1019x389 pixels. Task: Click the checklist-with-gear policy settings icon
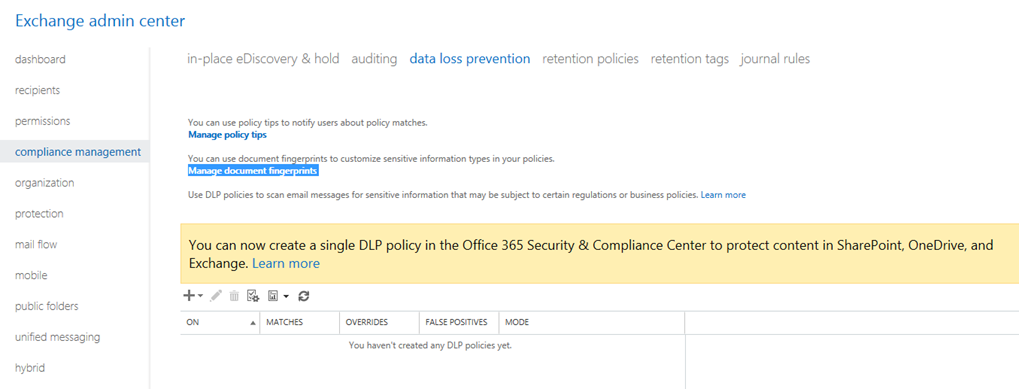point(254,296)
